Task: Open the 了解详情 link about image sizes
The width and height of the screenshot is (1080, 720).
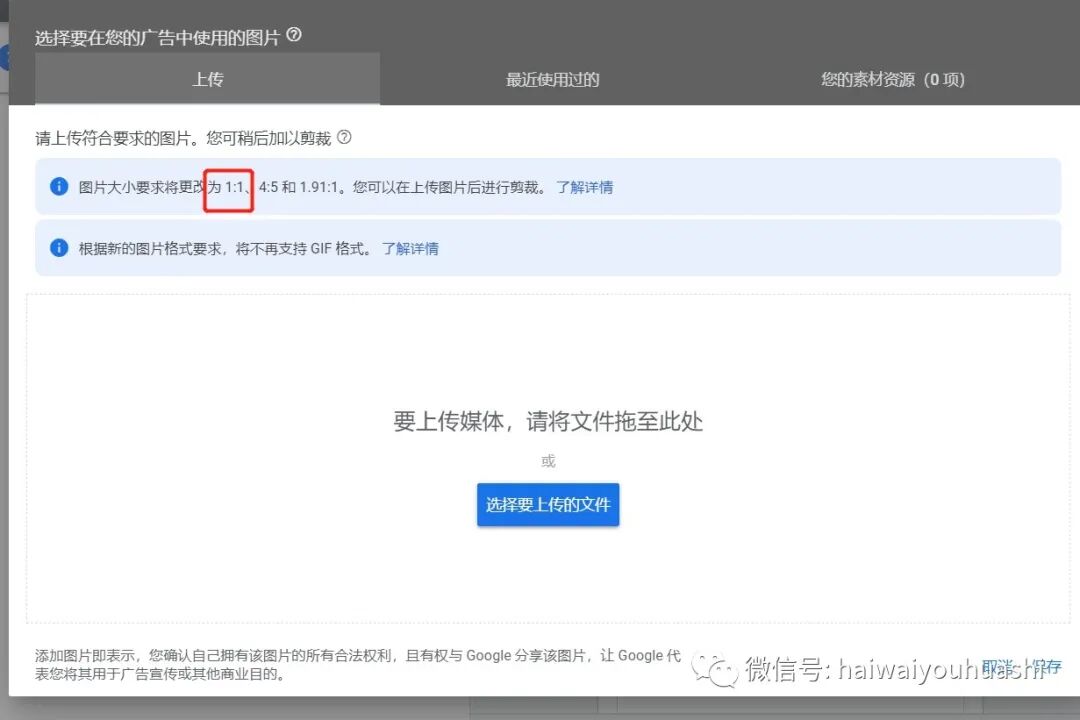Action: pos(586,187)
